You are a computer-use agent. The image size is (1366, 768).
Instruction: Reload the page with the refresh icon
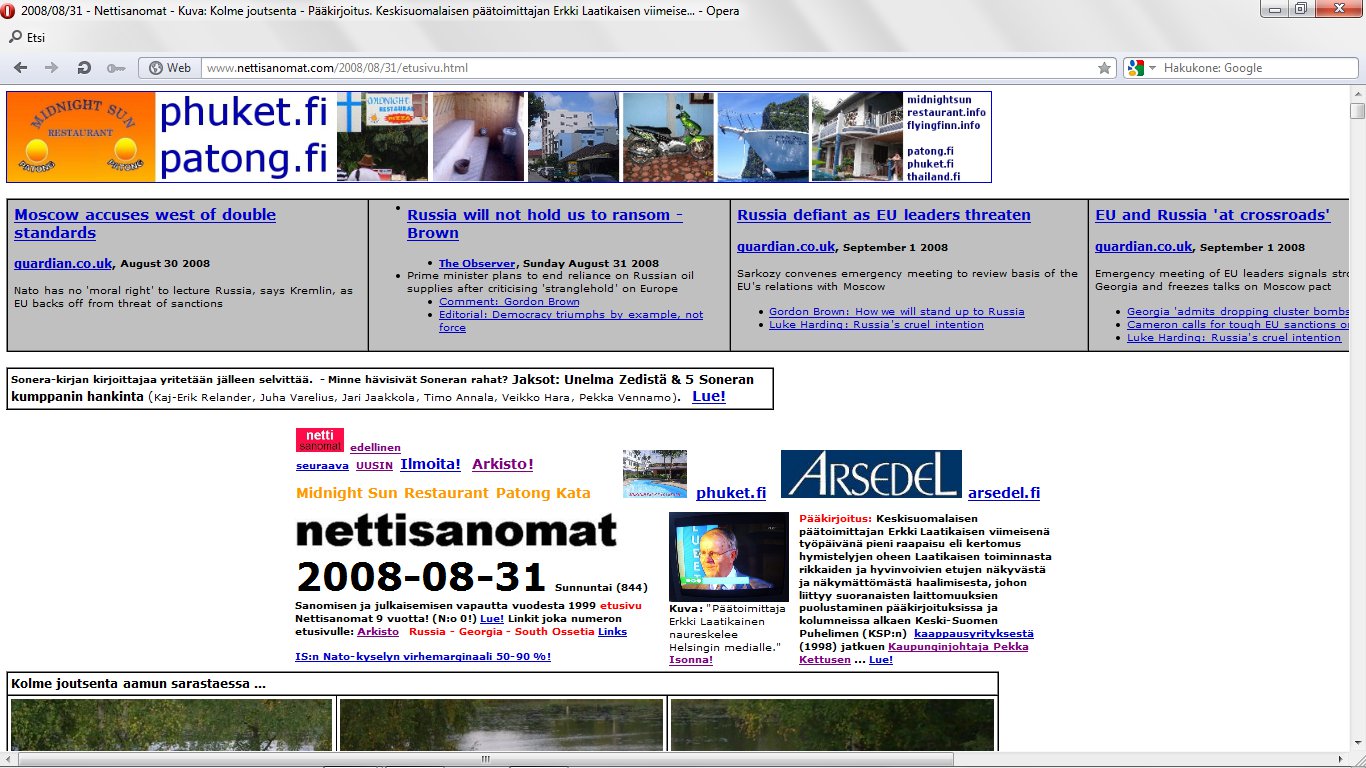coord(84,68)
